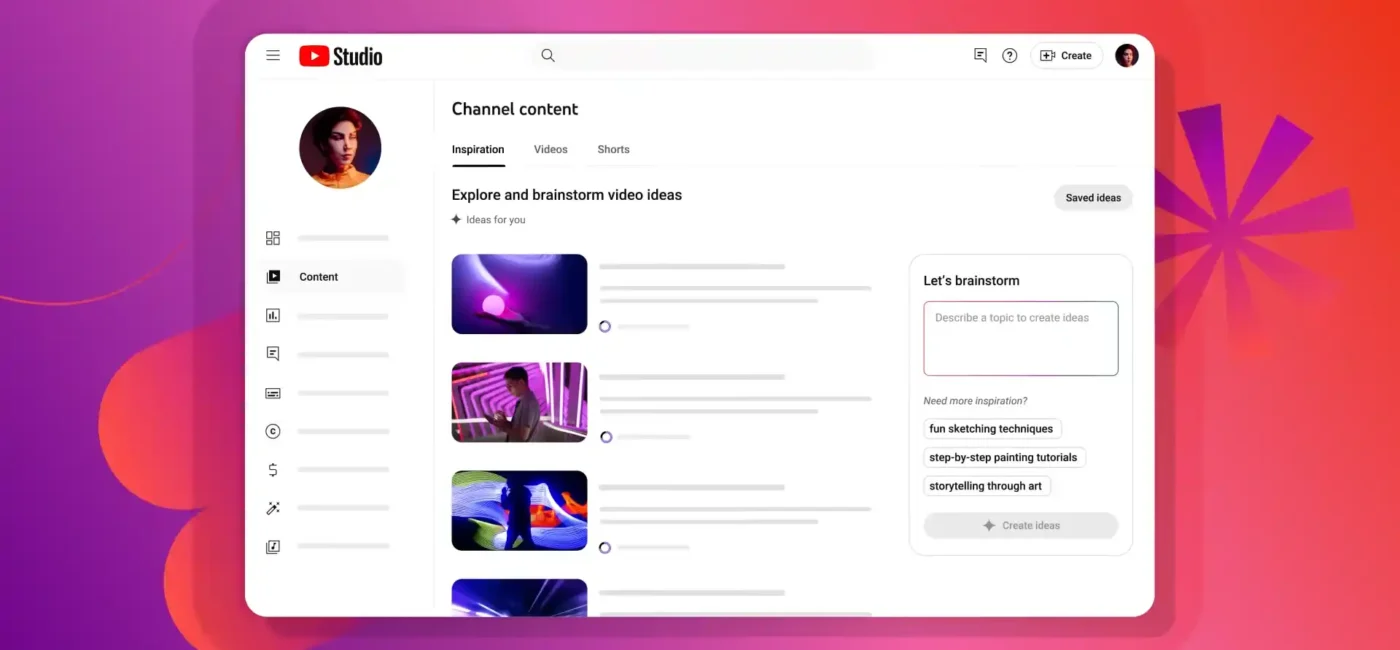Switch to the Videos tab
Image resolution: width=1400 pixels, height=650 pixels.
(x=550, y=149)
